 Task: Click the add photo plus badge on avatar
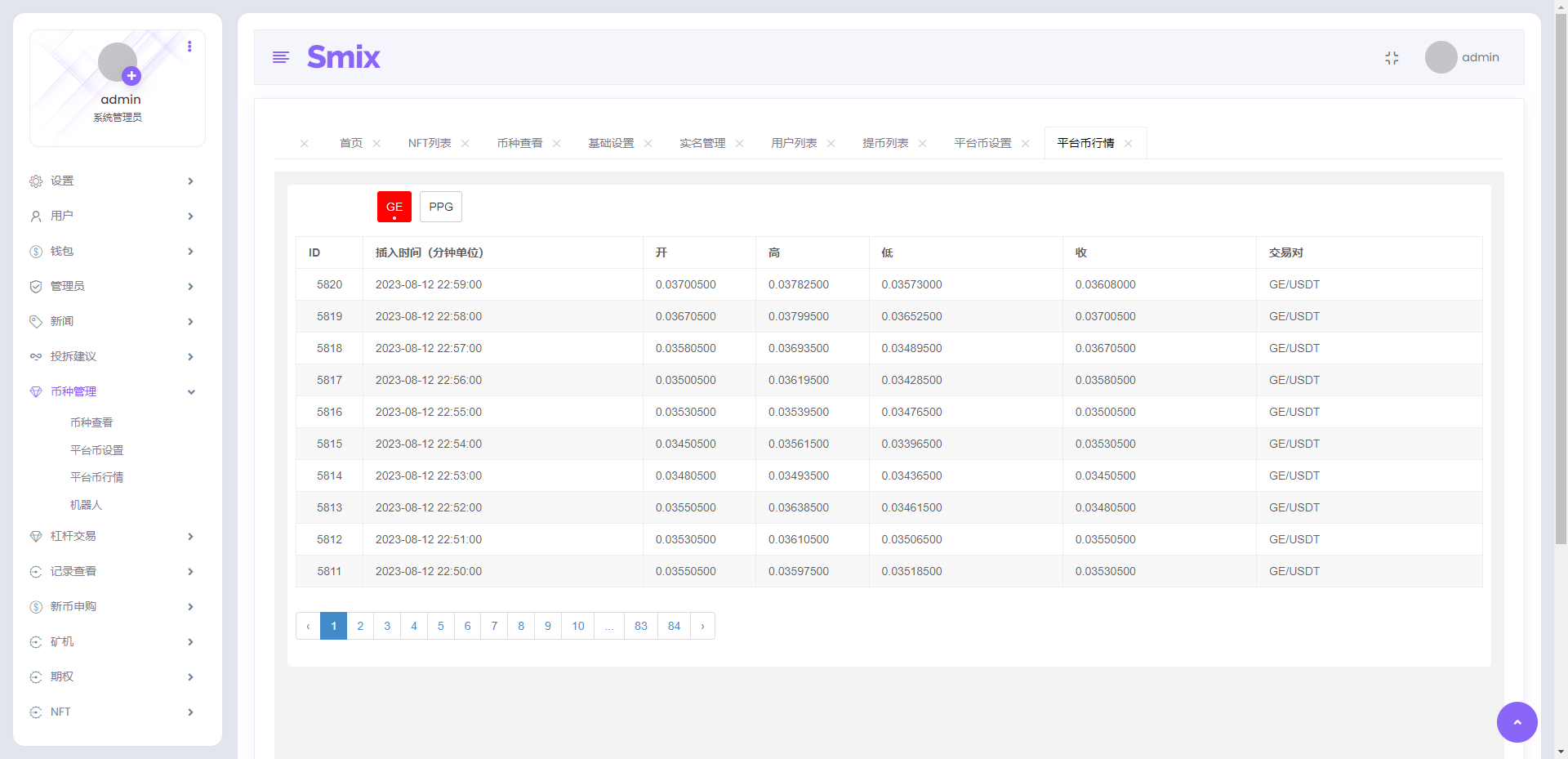131,76
